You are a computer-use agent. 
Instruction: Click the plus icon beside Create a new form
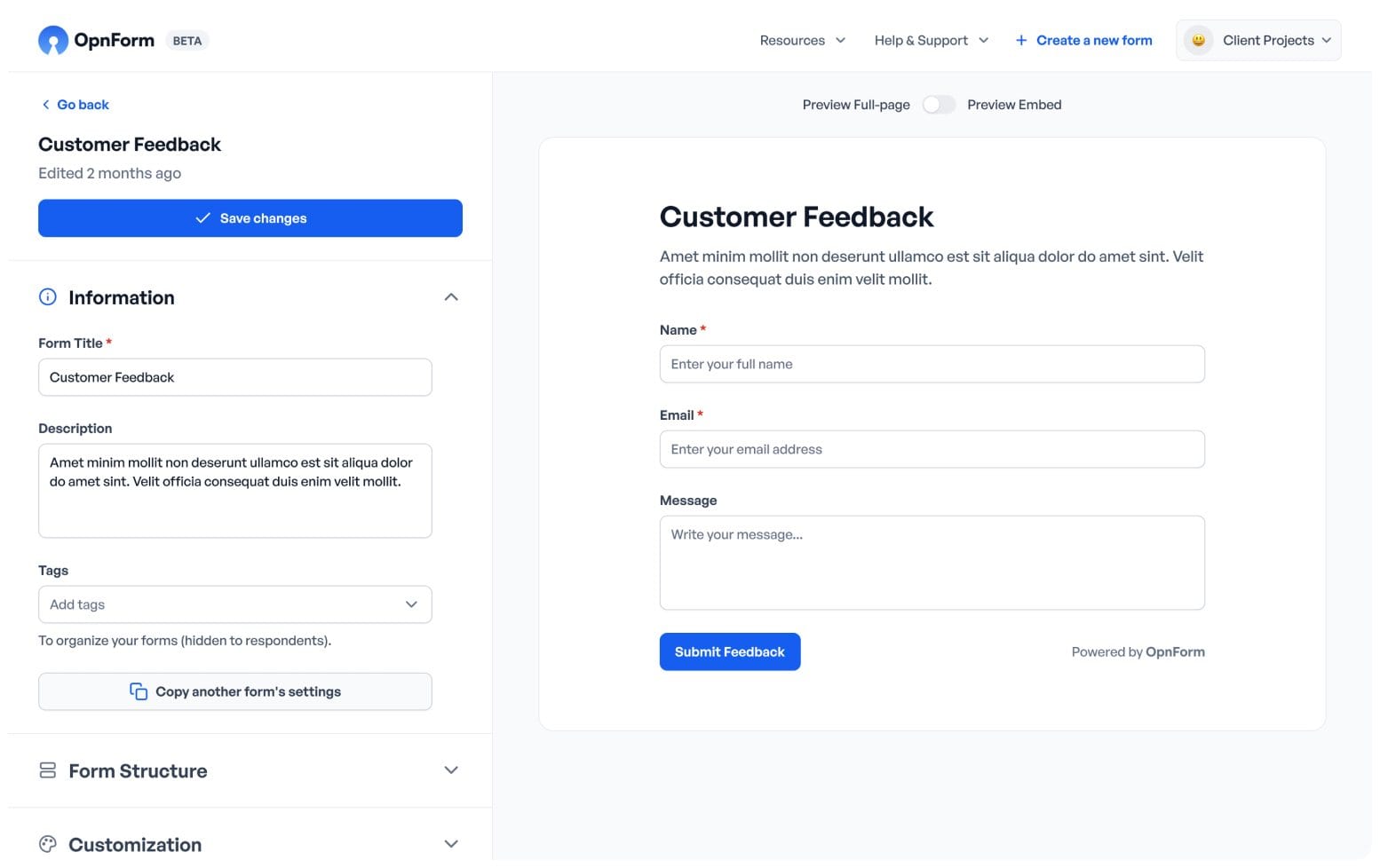pos(1019,40)
